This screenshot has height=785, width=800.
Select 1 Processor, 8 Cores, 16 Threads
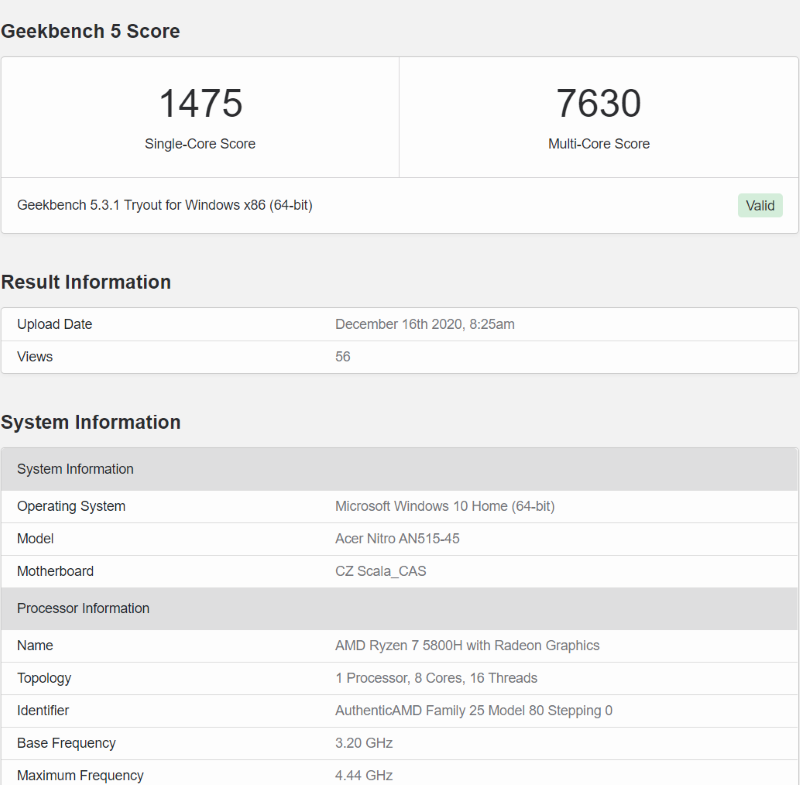[x=436, y=678]
